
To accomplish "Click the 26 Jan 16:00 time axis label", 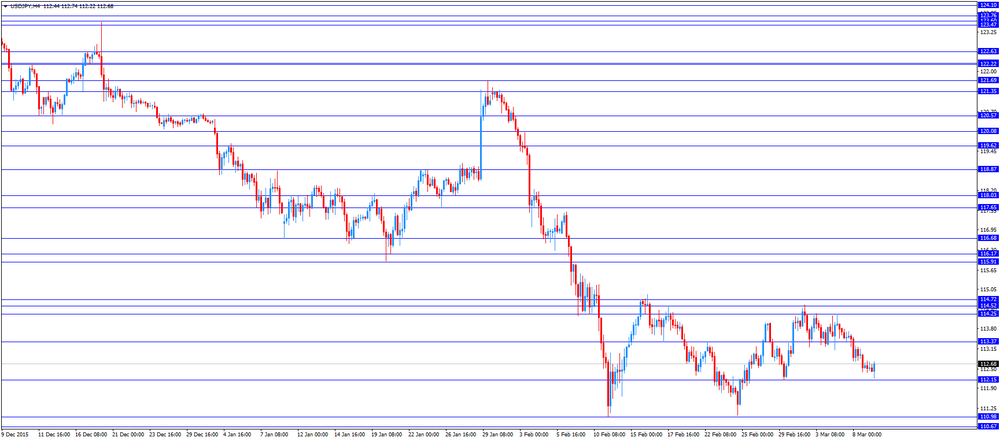I will click(460, 435).
